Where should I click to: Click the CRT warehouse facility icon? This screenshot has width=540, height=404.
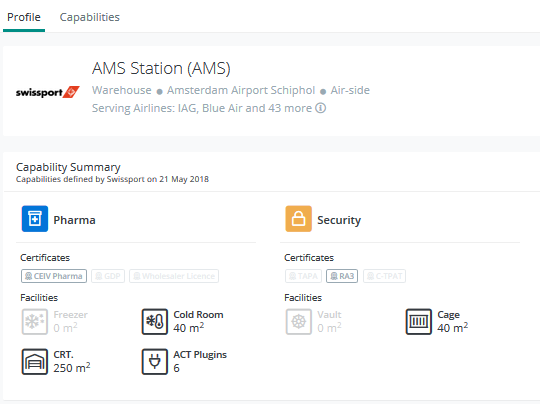[35, 362]
